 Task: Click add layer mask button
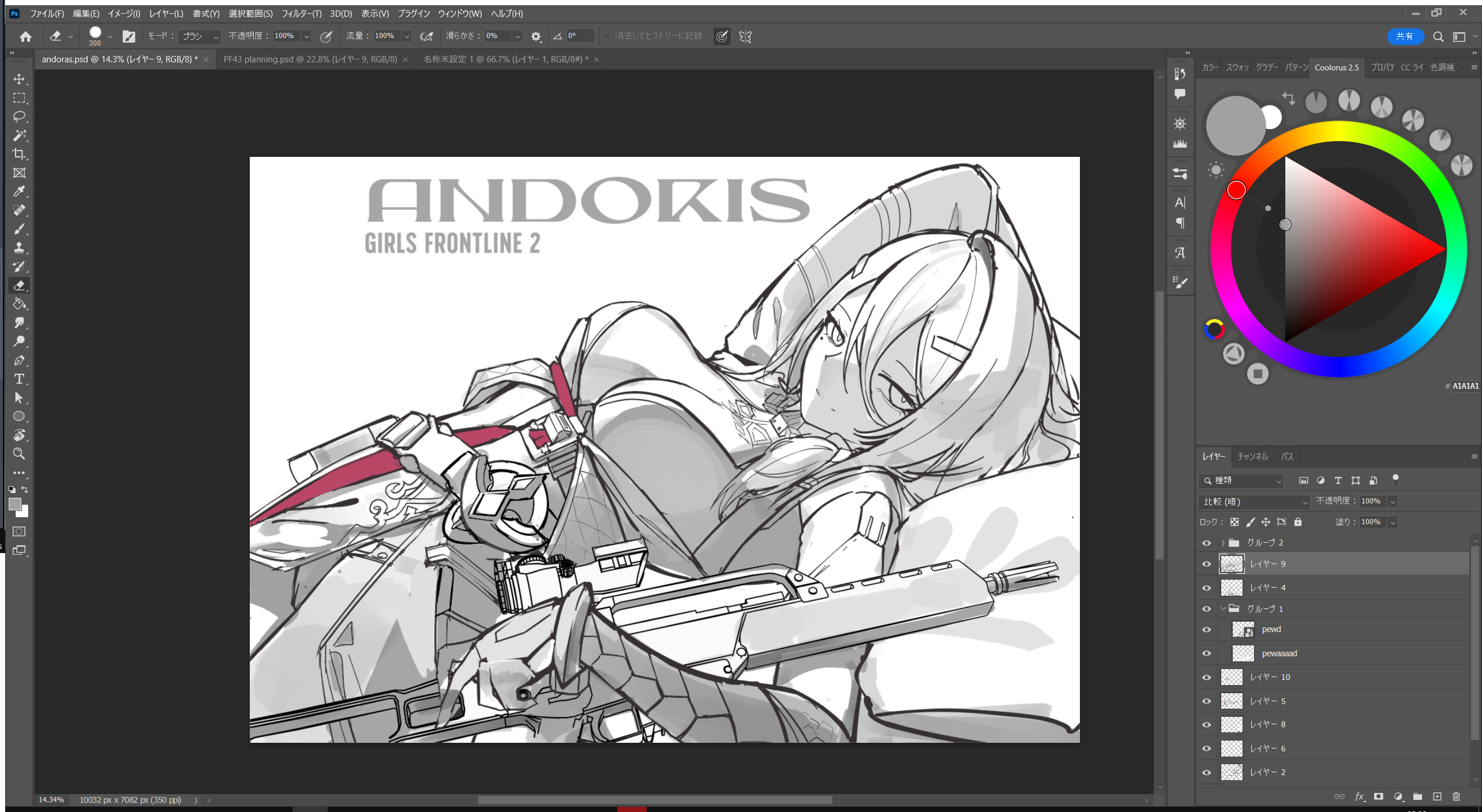pyautogui.click(x=1378, y=797)
